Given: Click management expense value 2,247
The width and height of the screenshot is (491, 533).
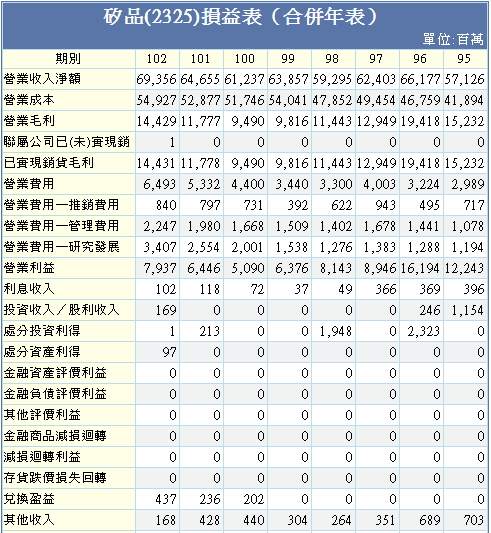Looking at the screenshot, I should point(159,226).
